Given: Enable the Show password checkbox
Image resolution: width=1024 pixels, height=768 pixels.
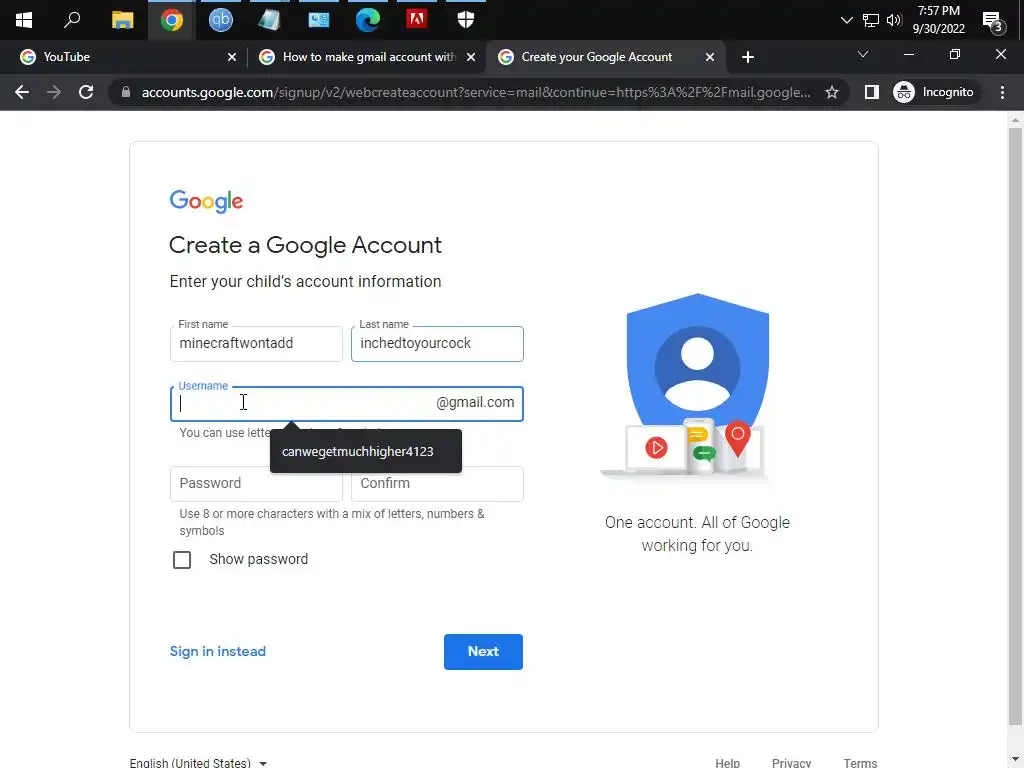Looking at the screenshot, I should point(182,560).
